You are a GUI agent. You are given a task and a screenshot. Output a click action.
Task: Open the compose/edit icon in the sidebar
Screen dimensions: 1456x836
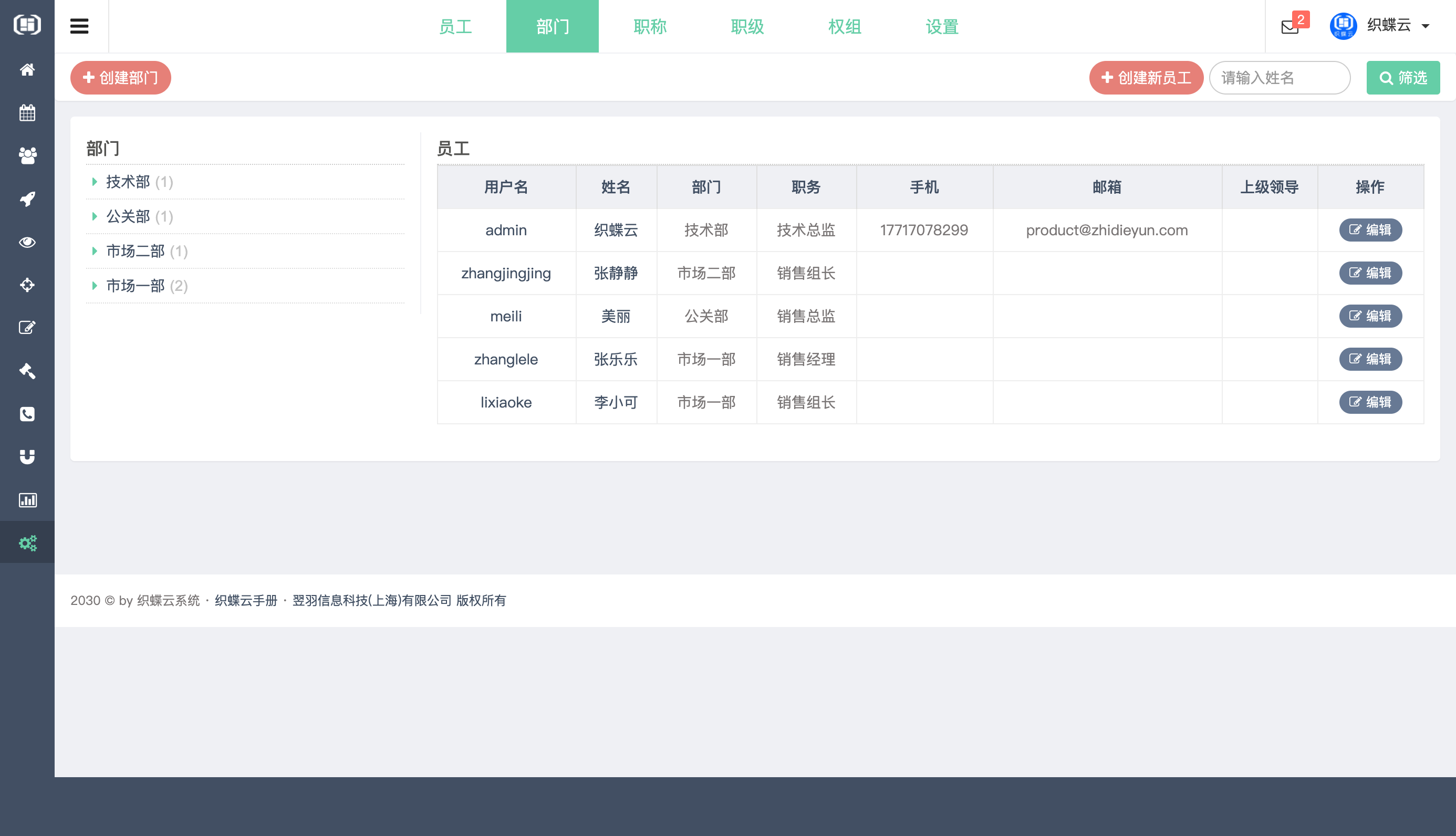coord(27,328)
